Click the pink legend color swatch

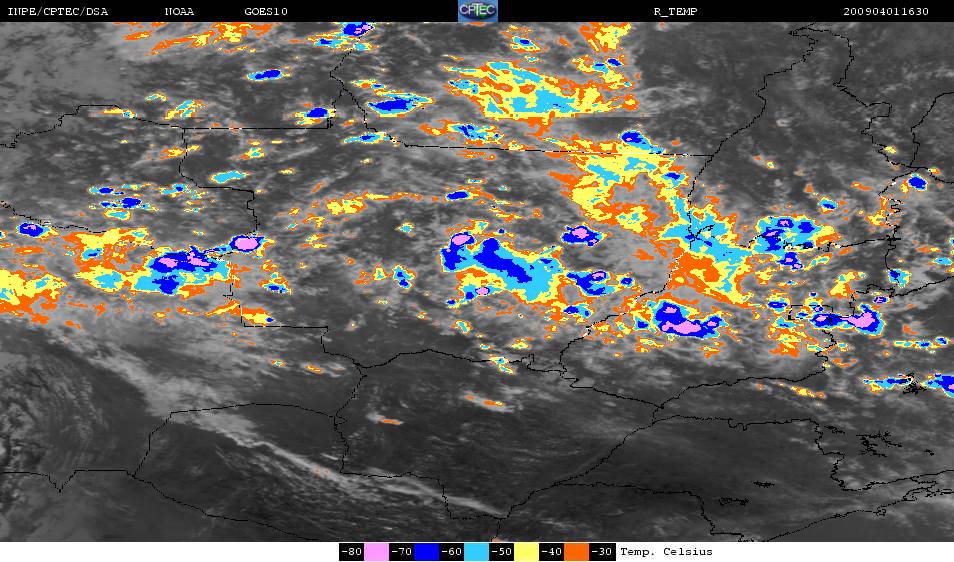(377, 552)
